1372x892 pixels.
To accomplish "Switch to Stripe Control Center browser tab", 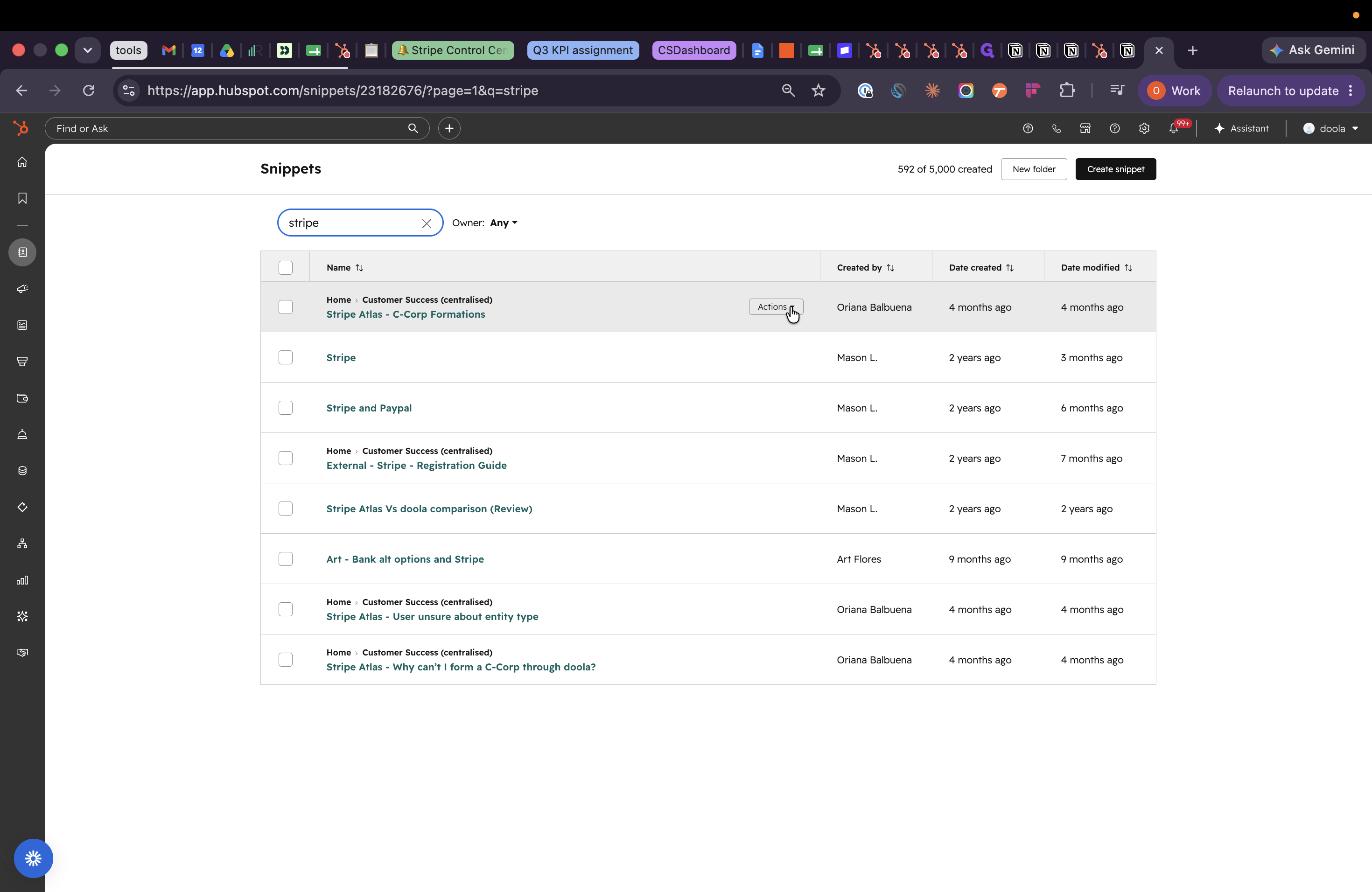I will 453,50.
